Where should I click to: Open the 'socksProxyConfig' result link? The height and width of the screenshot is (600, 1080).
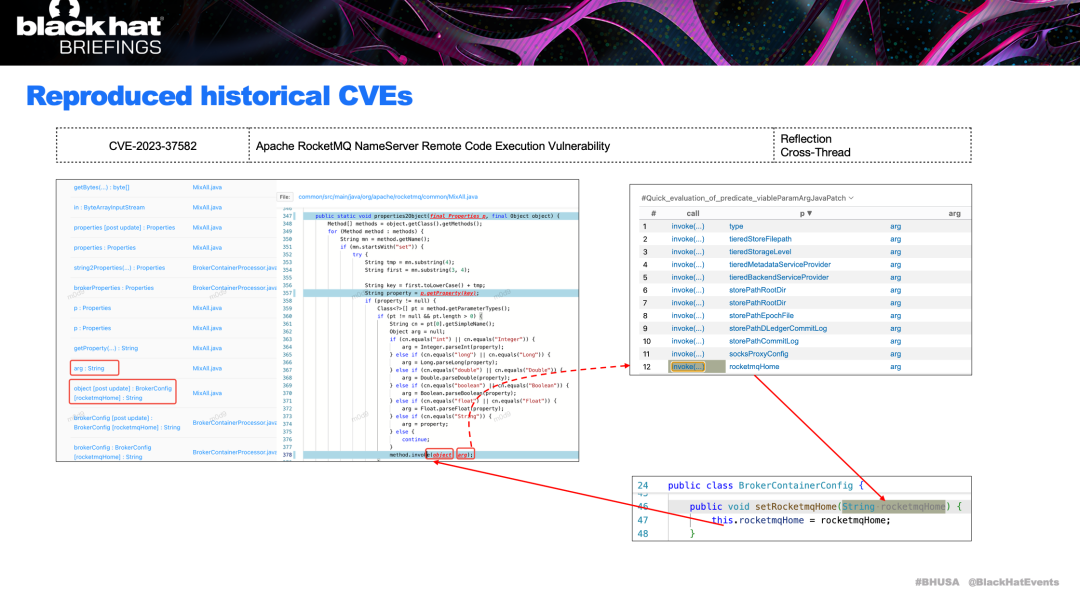click(x=758, y=354)
